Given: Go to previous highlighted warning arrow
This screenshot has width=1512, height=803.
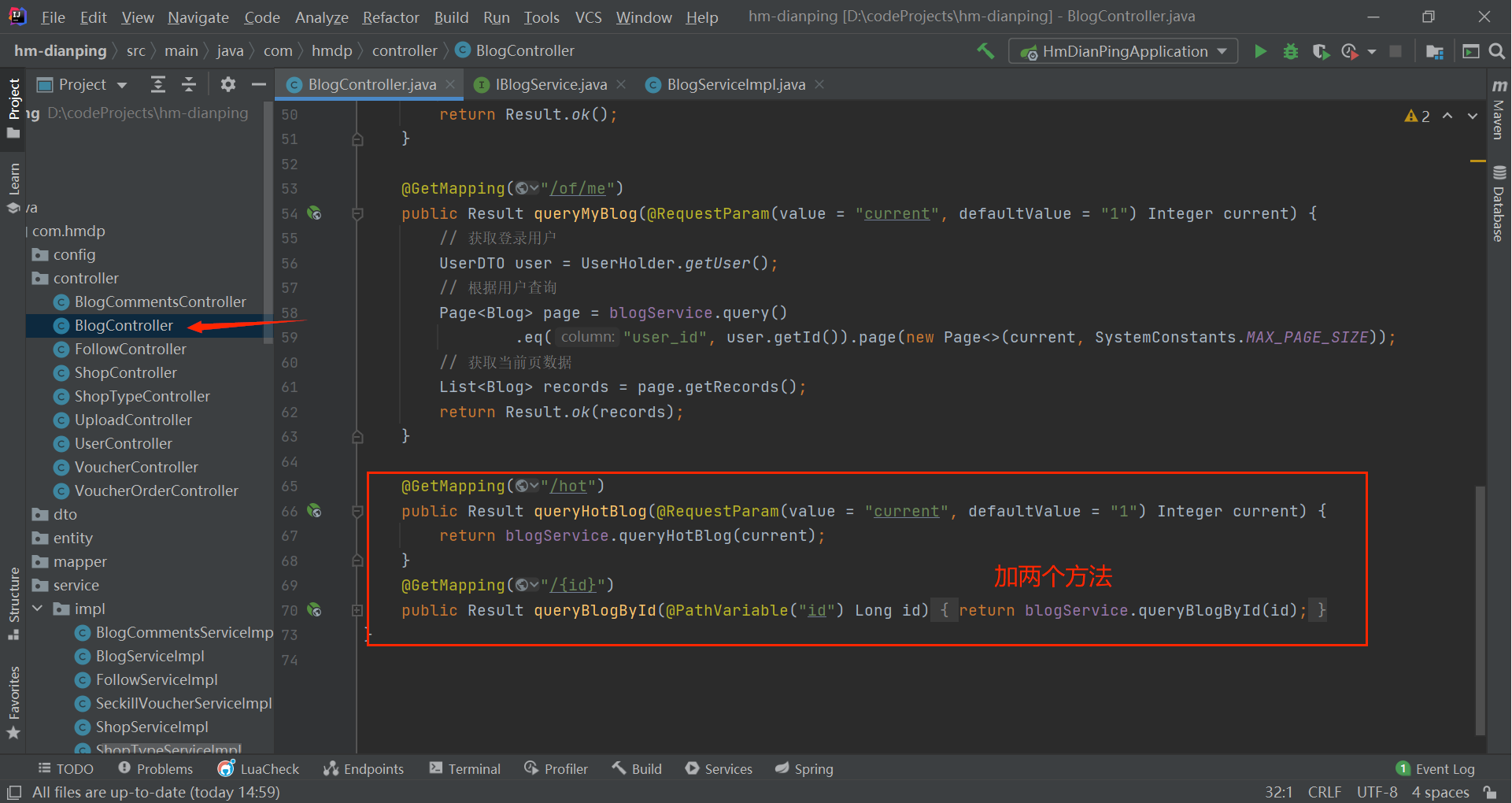Looking at the screenshot, I should [x=1447, y=116].
